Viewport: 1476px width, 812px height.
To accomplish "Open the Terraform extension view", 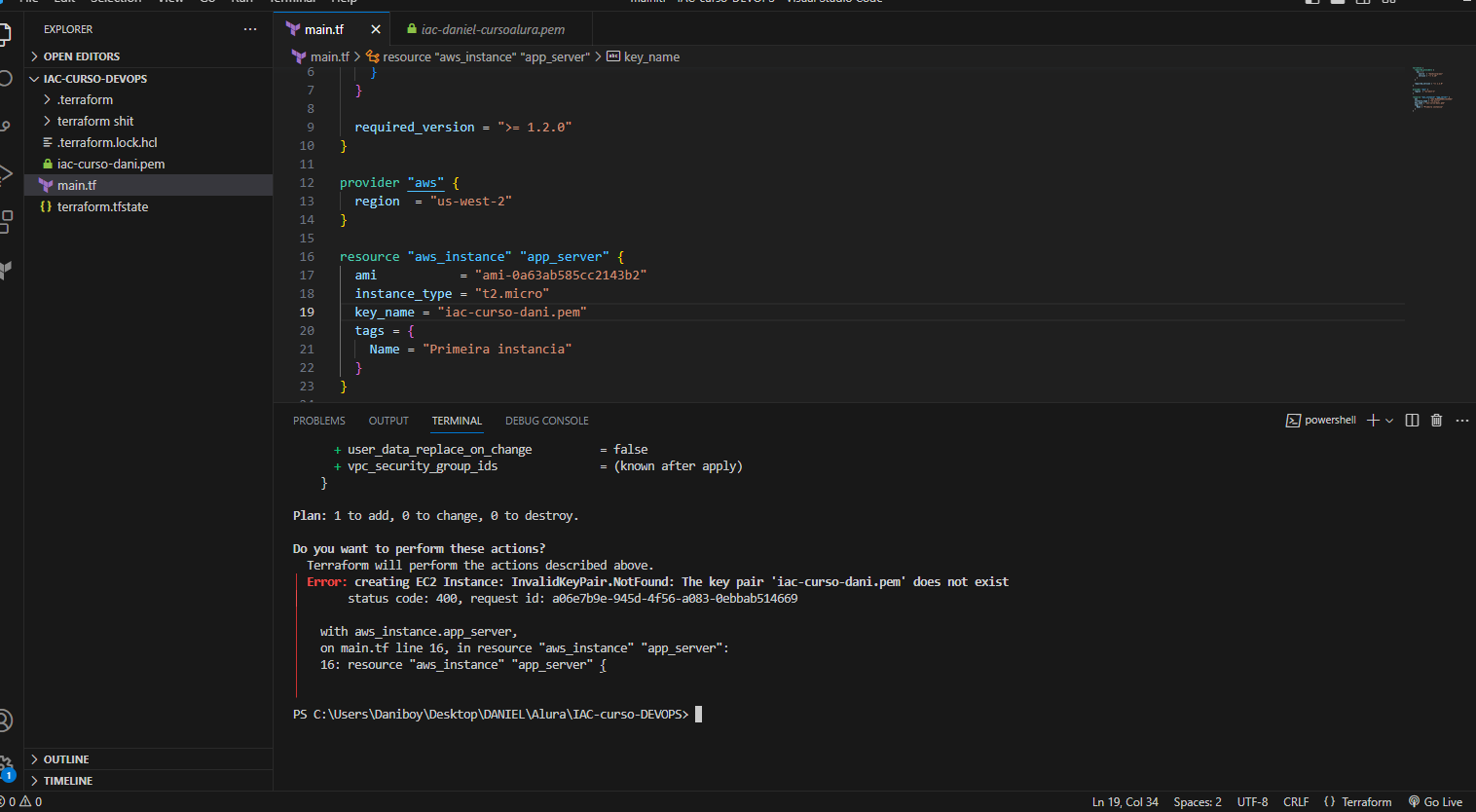I will click(x=4, y=270).
